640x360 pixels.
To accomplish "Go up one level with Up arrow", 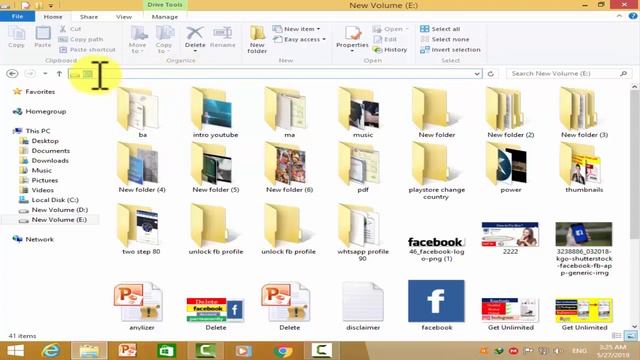I will pos(59,73).
